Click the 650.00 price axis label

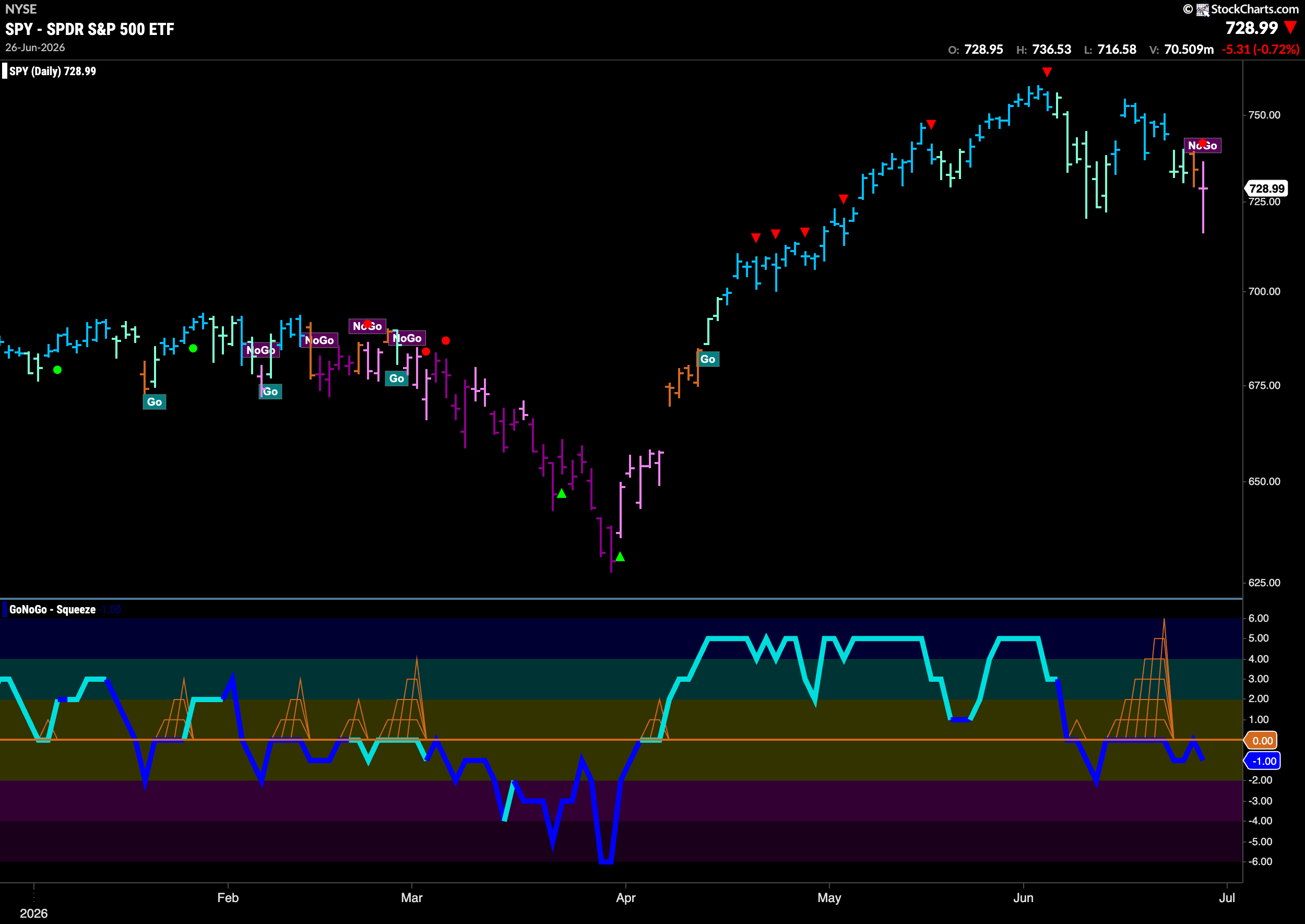click(1264, 481)
